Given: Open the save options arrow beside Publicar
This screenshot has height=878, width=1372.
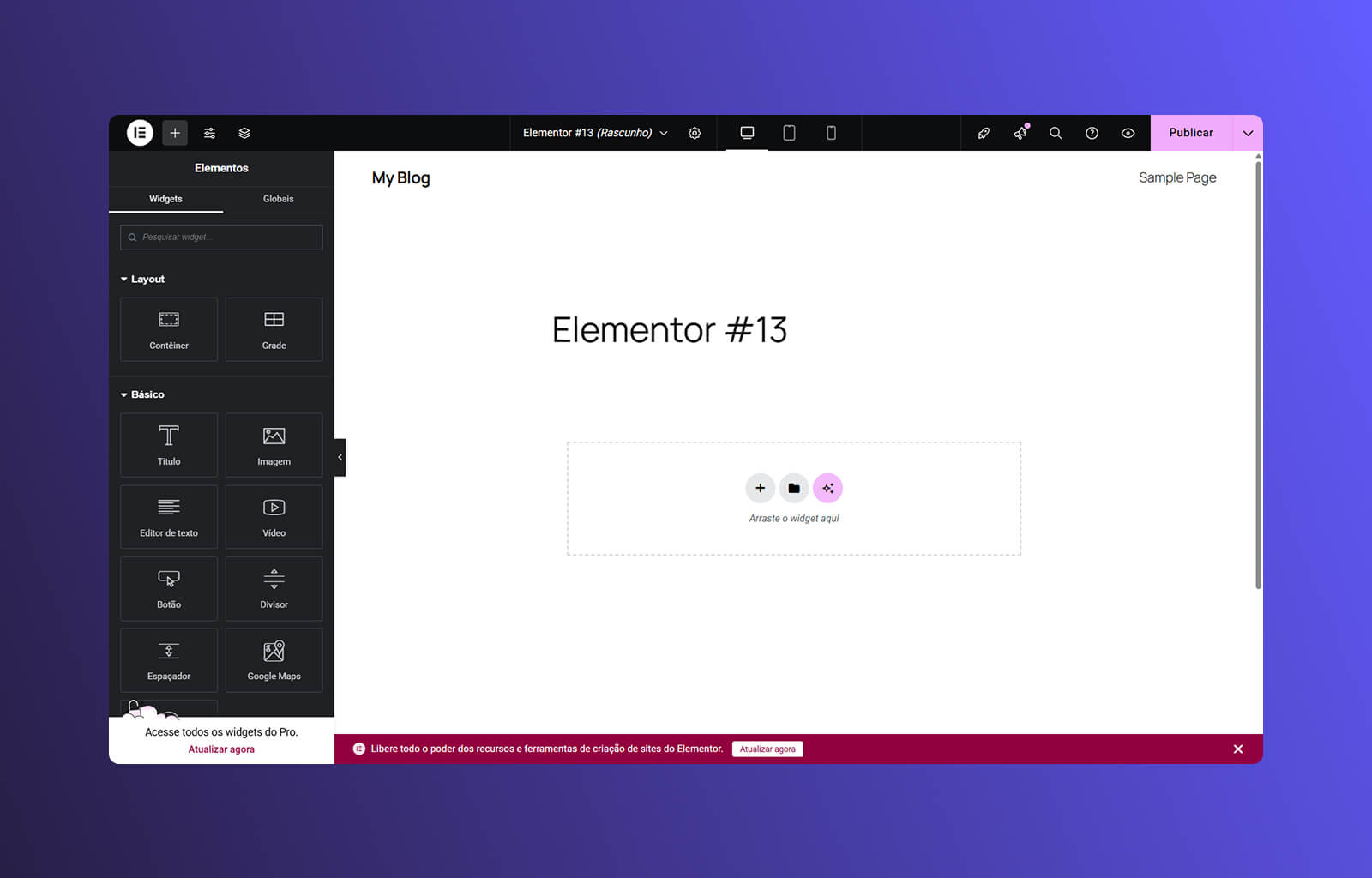Looking at the screenshot, I should [x=1248, y=133].
